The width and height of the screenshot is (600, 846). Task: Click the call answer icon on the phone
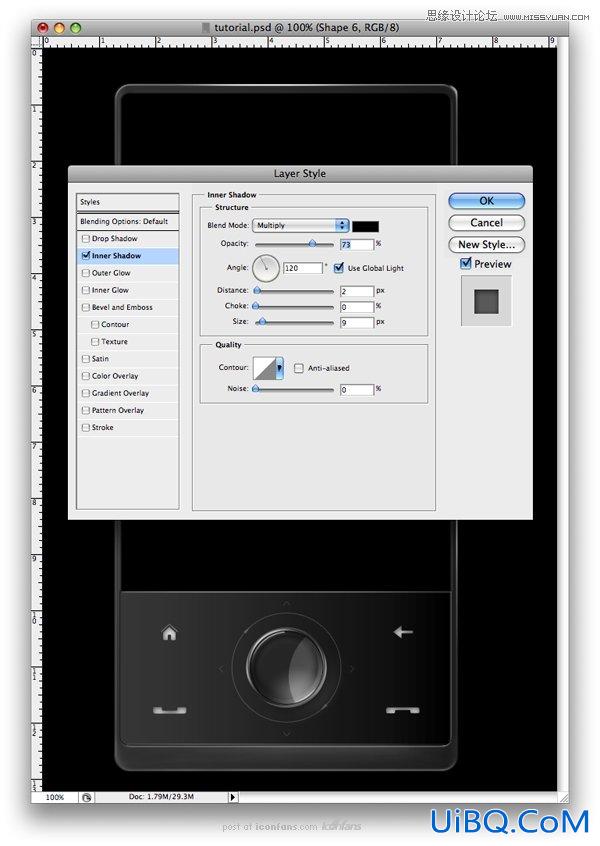pos(169,710)
